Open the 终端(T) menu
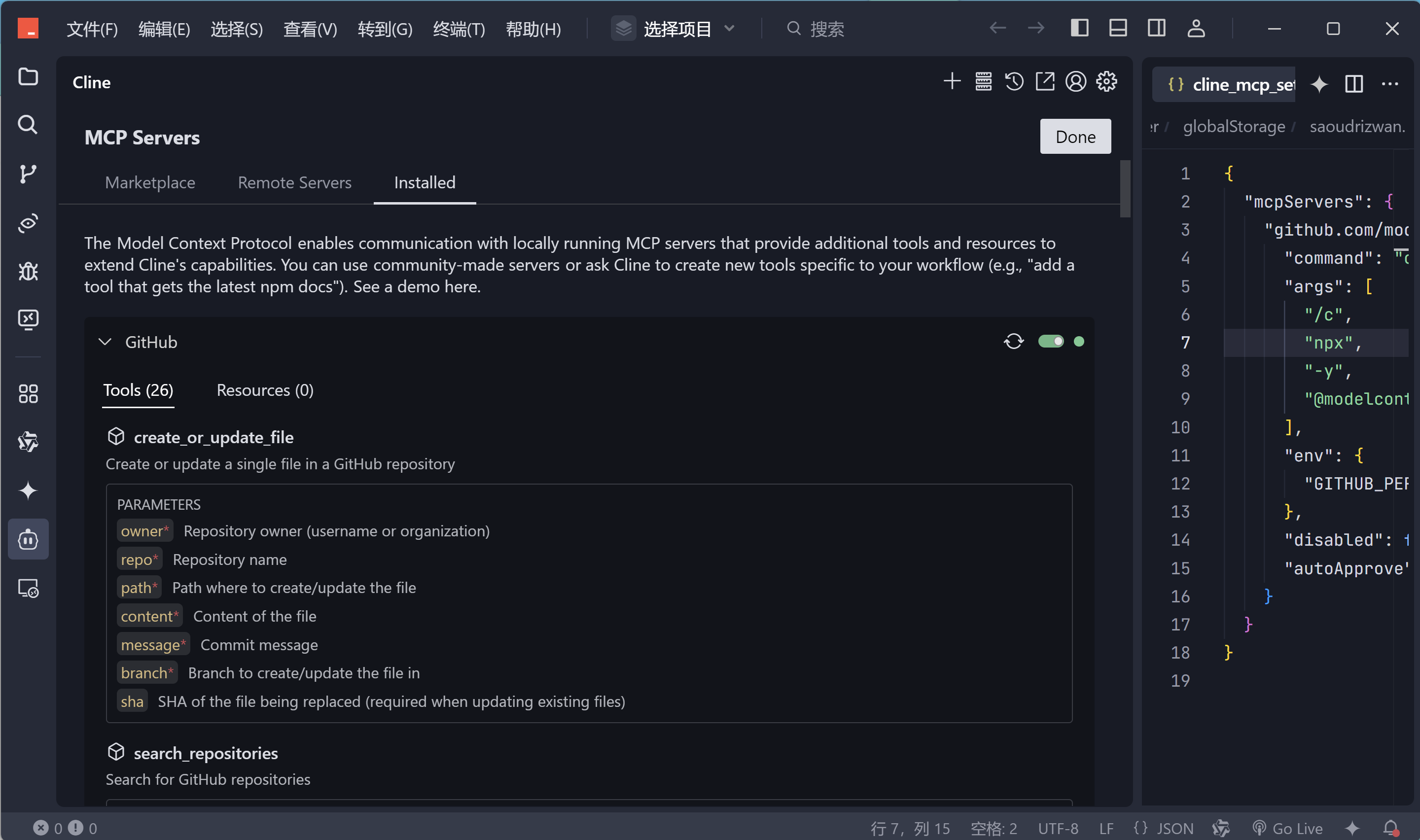Screen dimensions: 1420x840 (x=459, y=29)
